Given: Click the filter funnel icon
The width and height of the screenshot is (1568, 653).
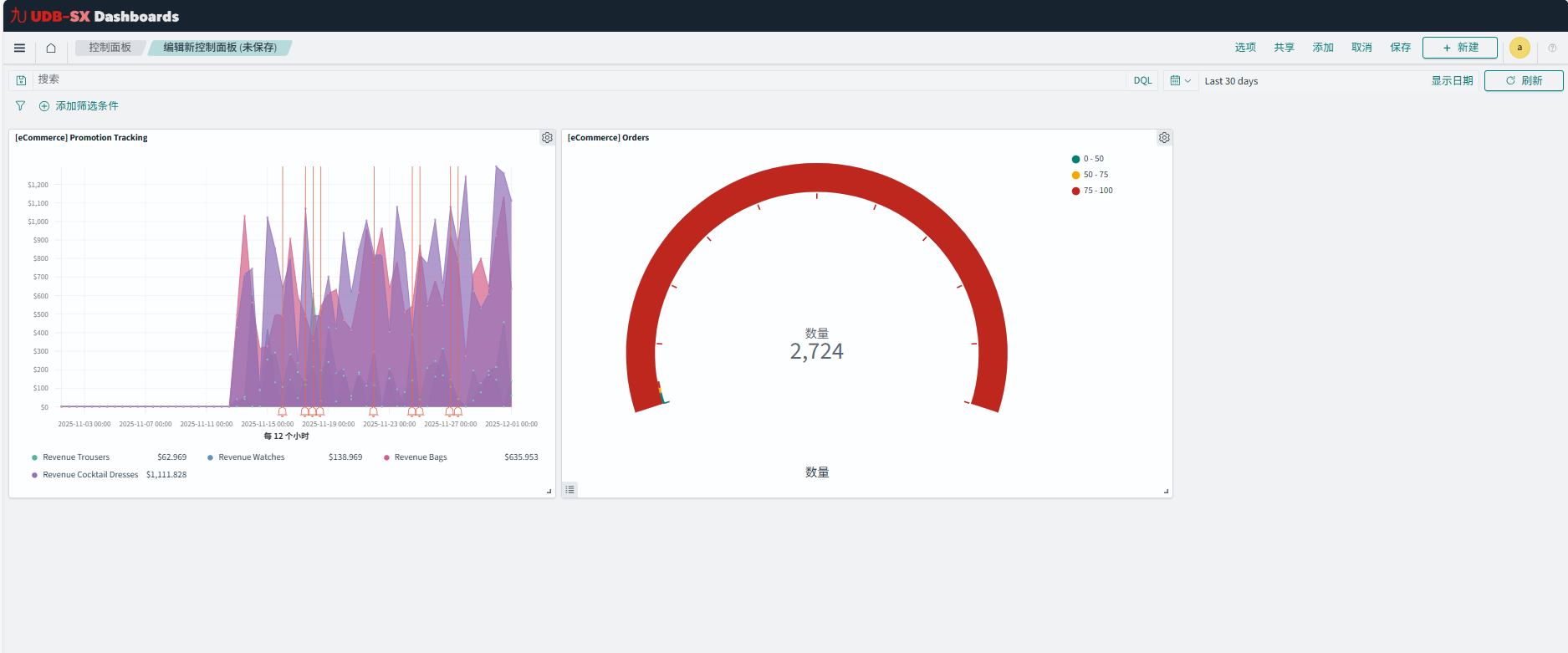Looking at the screenshot, I should click(x=20, y=106).
